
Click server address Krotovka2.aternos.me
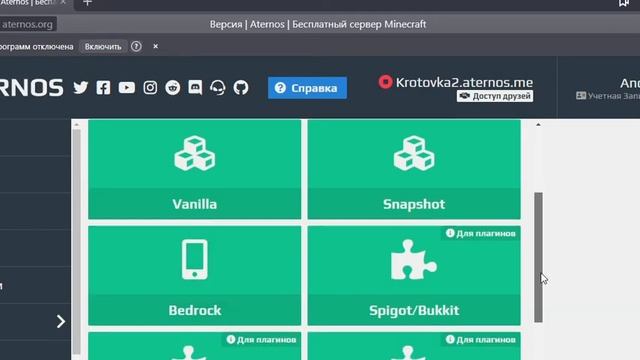tap(464, 82)
